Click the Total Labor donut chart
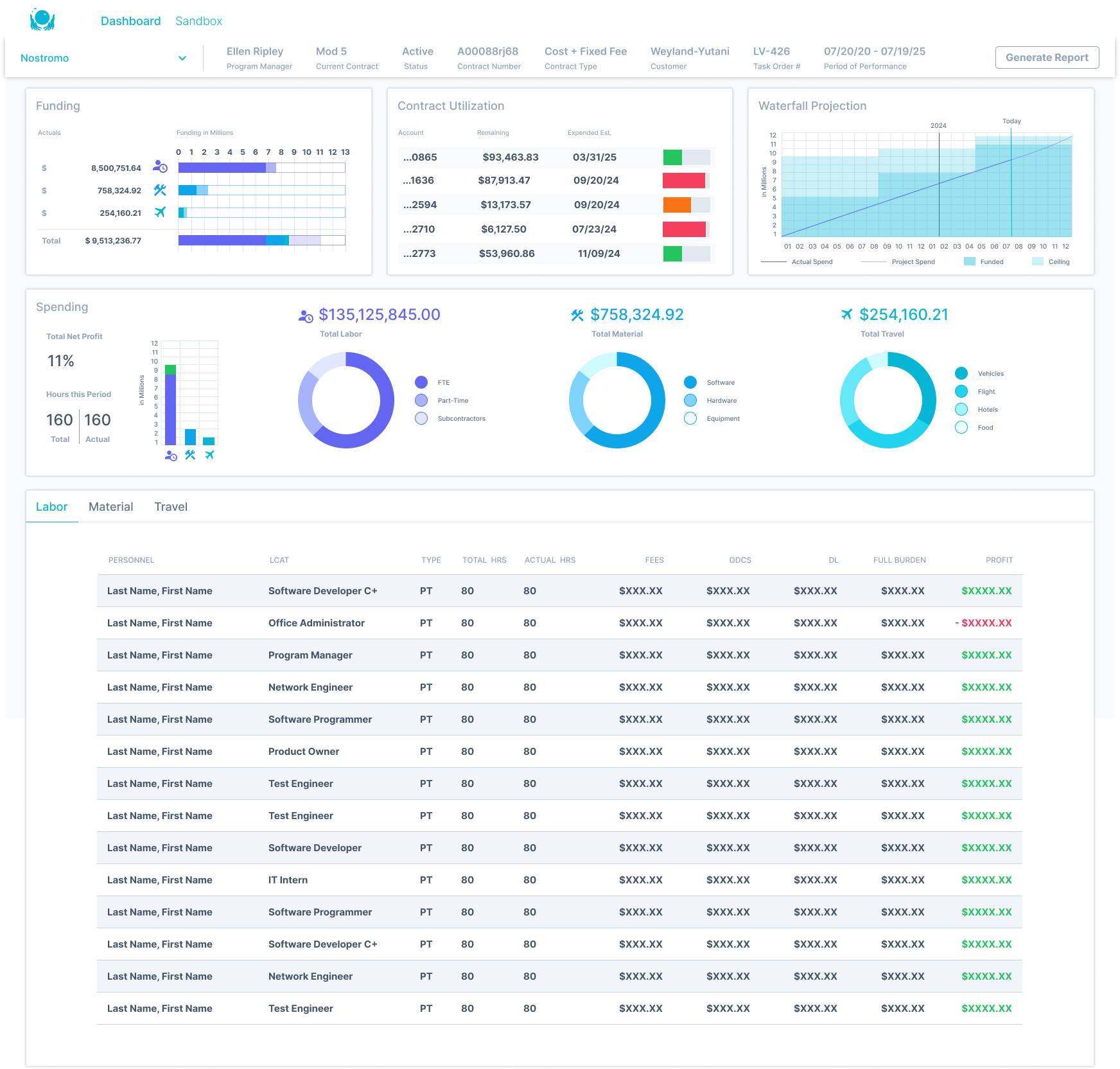 pos(346,400)
